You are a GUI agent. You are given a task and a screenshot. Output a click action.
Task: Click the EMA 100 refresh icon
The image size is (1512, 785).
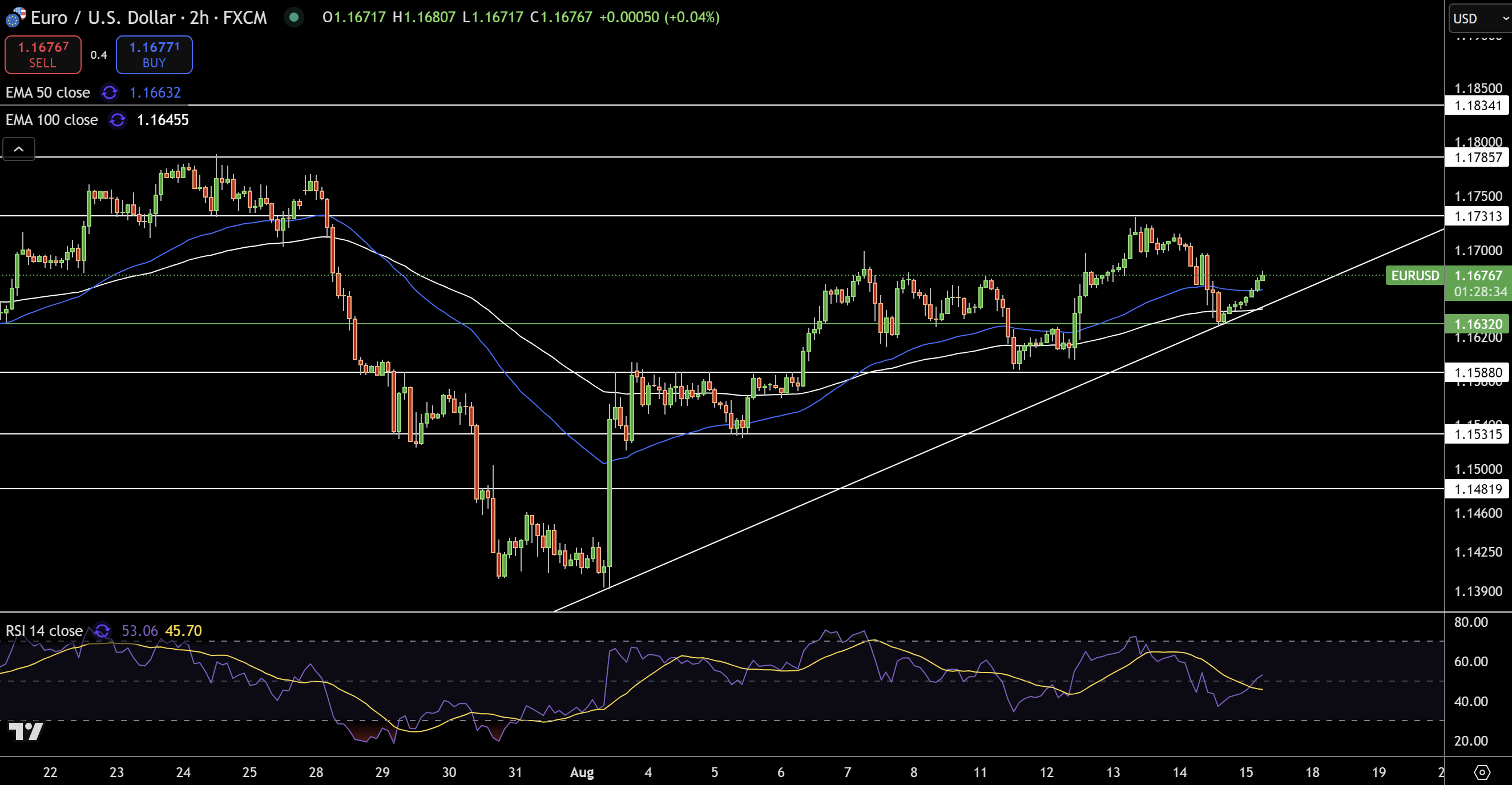click(118, 120)
